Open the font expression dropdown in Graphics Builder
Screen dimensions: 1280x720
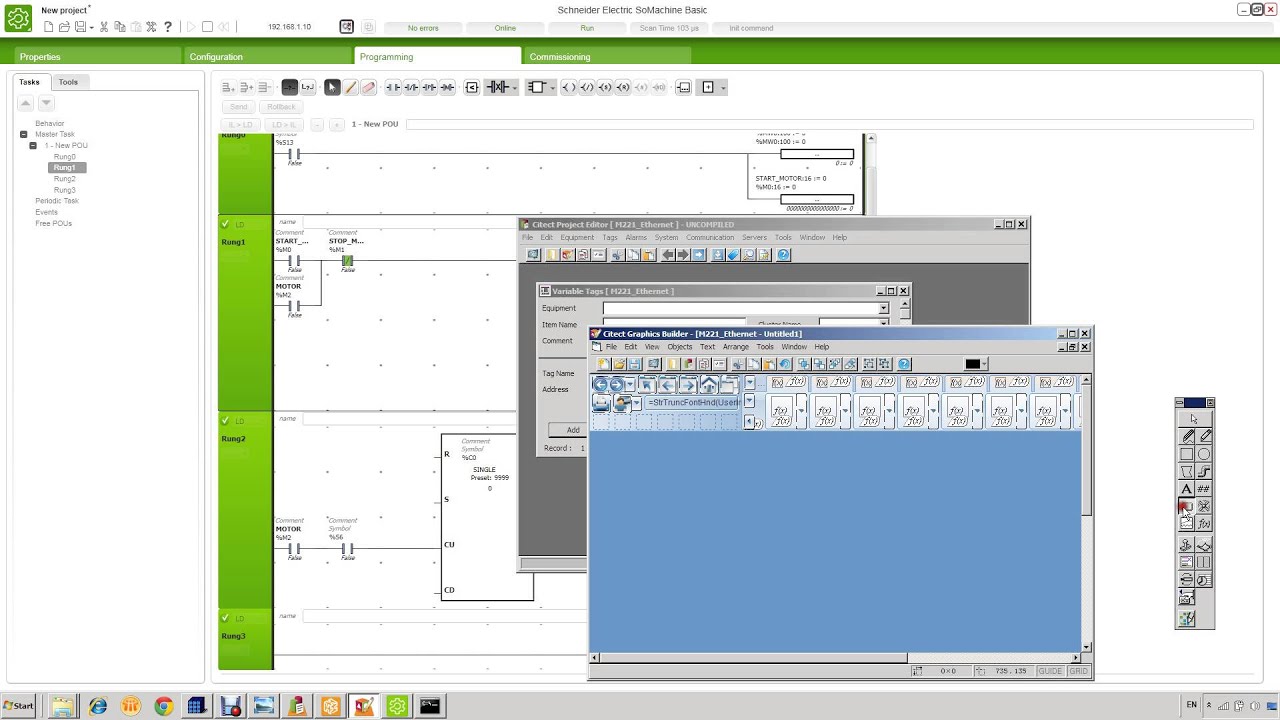click(749, 402)
